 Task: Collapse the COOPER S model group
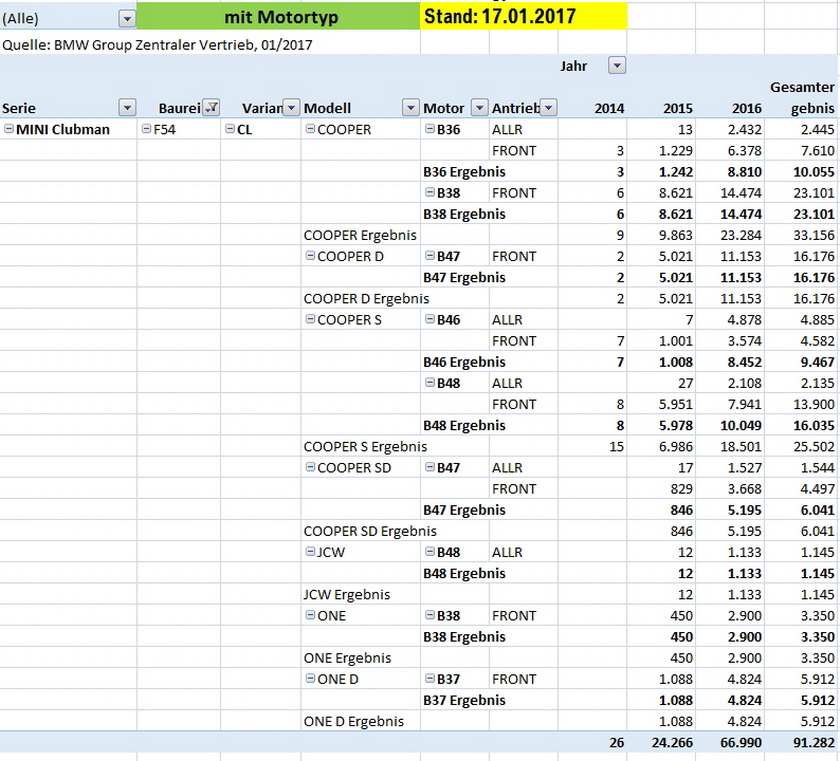(x=310, y=319)
